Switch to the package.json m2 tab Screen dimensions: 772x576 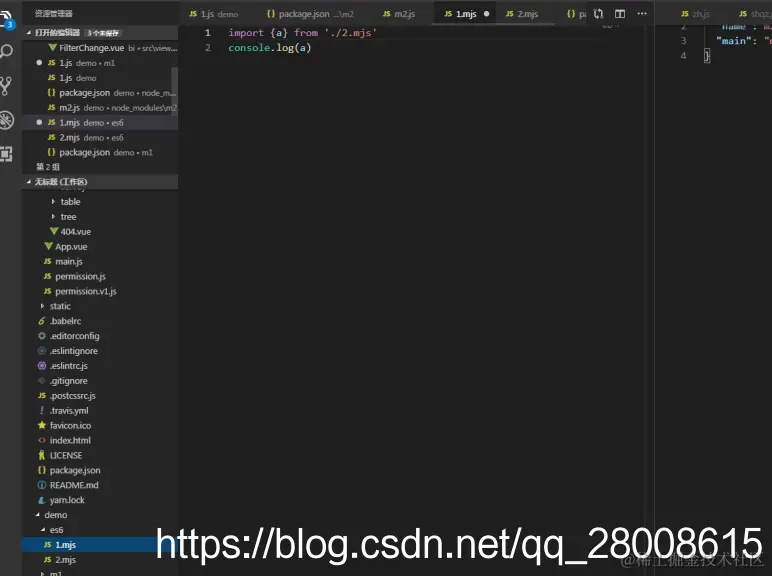click(310, 14)
